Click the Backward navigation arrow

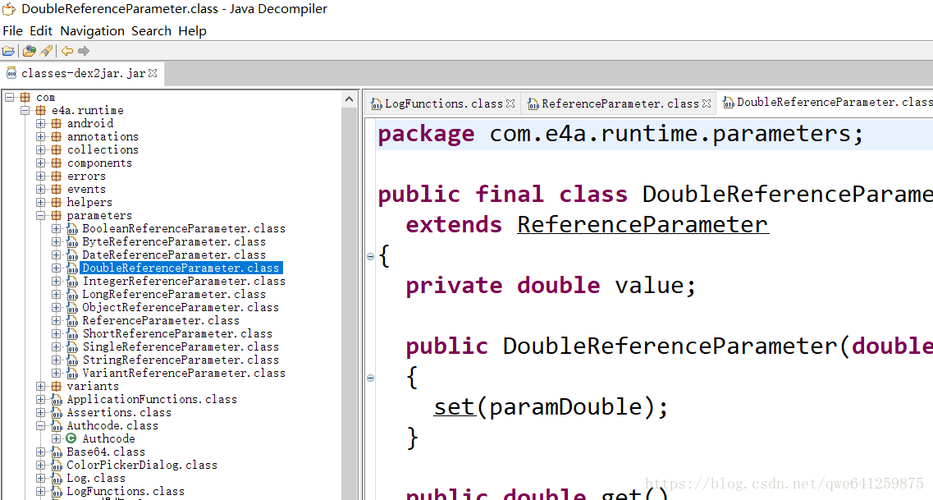[x=67, y=51]
